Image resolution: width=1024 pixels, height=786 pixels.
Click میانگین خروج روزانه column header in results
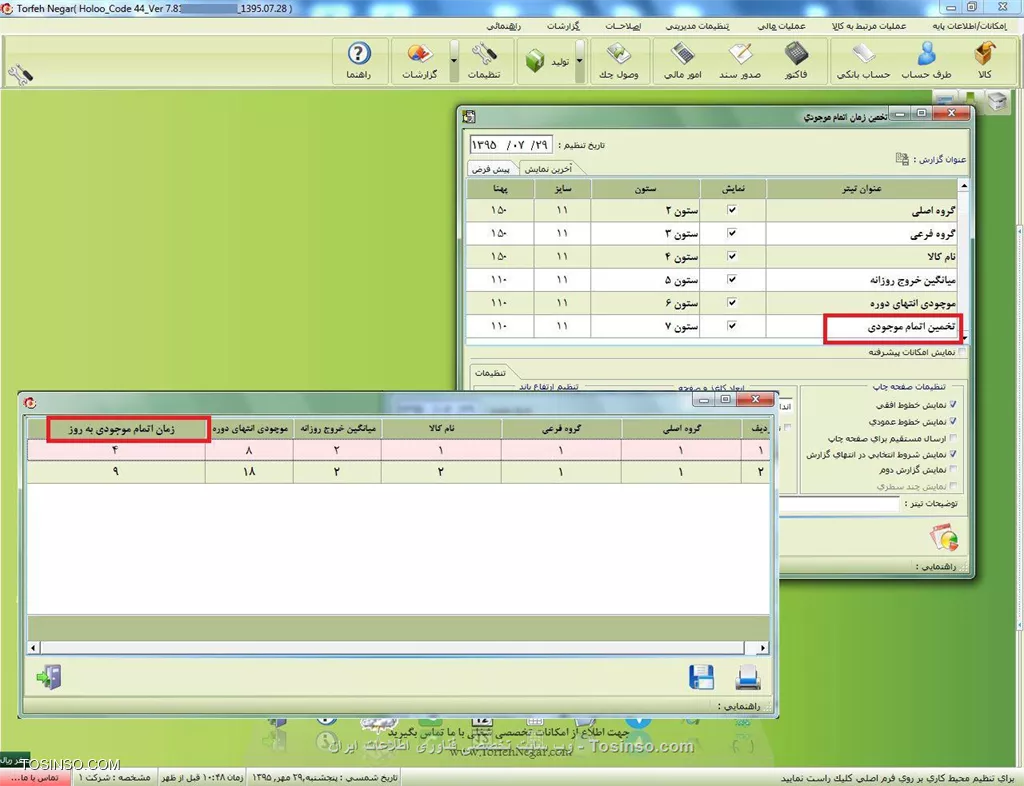pyautogui.click(x=338, y=429)
